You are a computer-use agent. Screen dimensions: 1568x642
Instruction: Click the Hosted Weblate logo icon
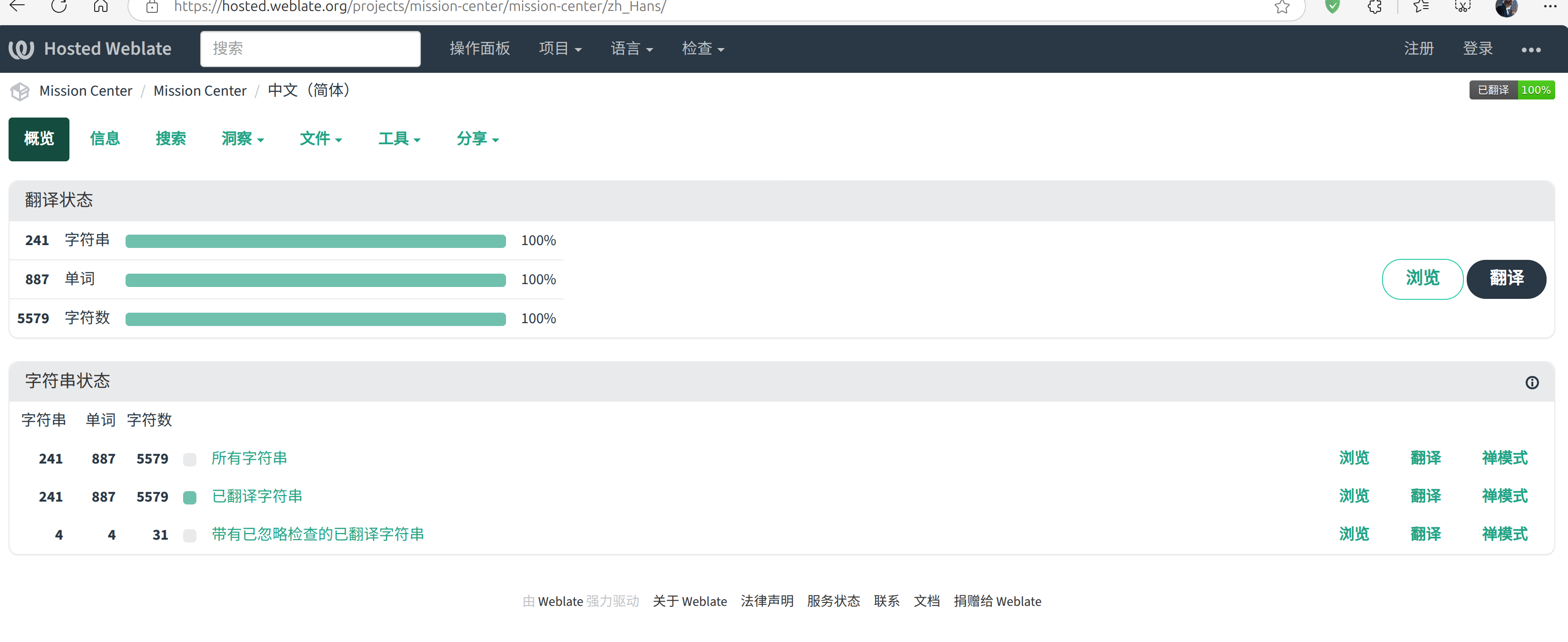pyautogui.click(x=21, y=49)
